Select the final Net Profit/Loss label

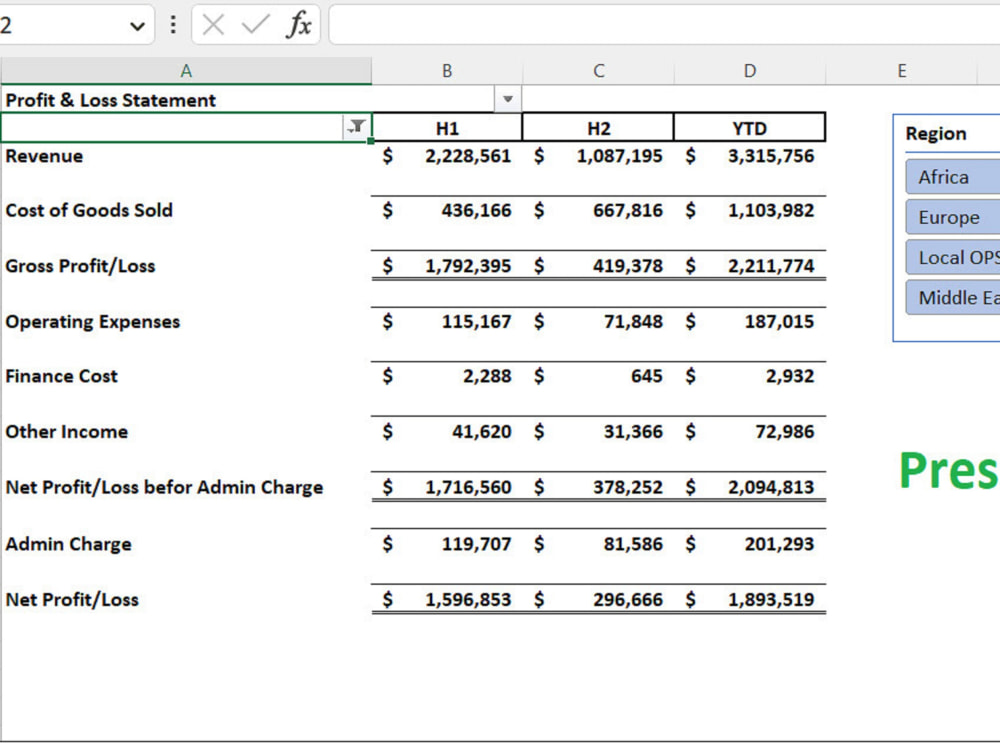[72, 600]
